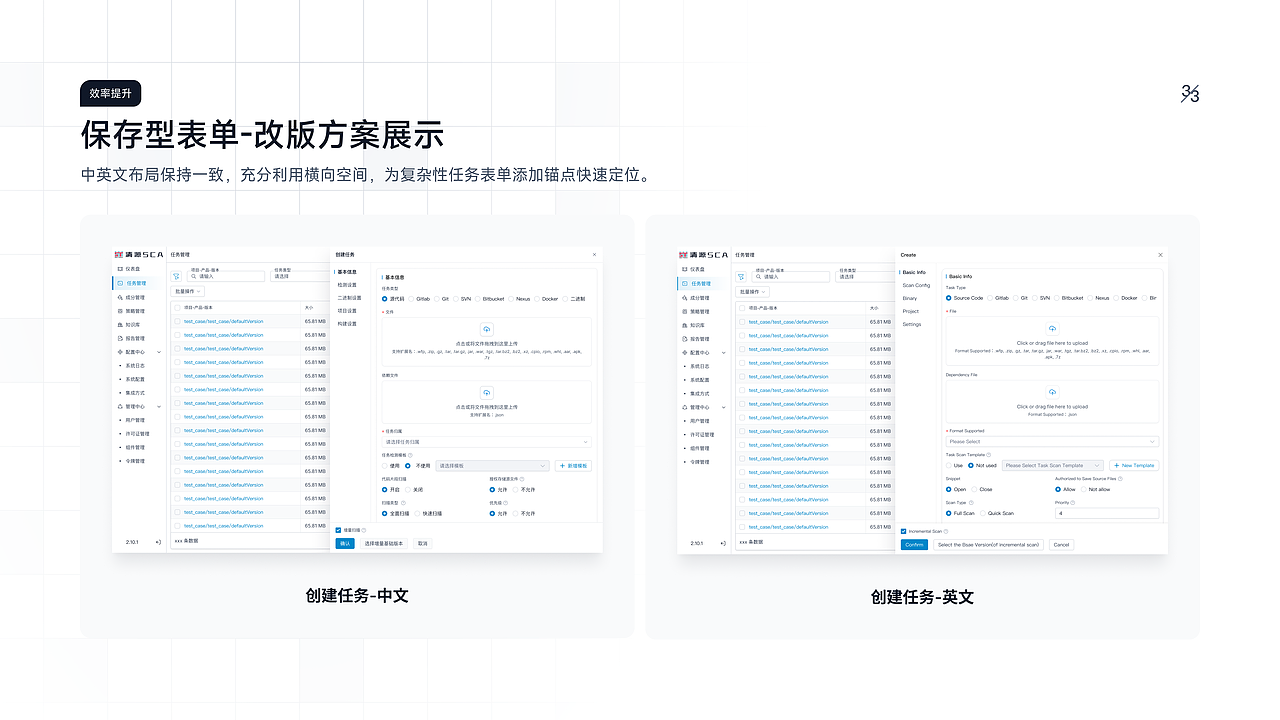
Task: Jump to Scan Config anchor
Action: (x=916, y=285)
